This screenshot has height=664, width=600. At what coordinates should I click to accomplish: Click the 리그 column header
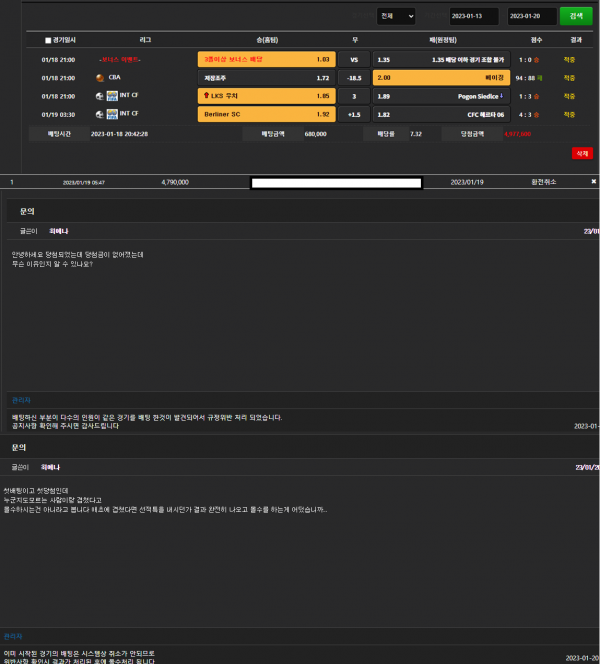coord(145,40)
